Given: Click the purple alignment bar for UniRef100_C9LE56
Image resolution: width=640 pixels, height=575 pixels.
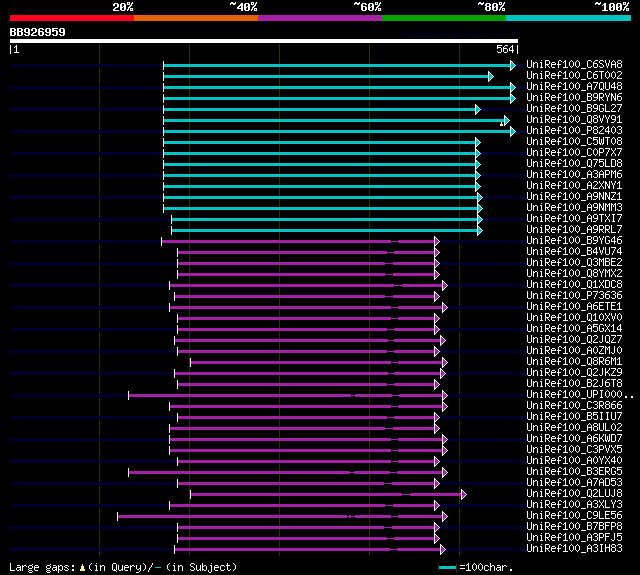Looking at the screenshot, I should 280,517.
